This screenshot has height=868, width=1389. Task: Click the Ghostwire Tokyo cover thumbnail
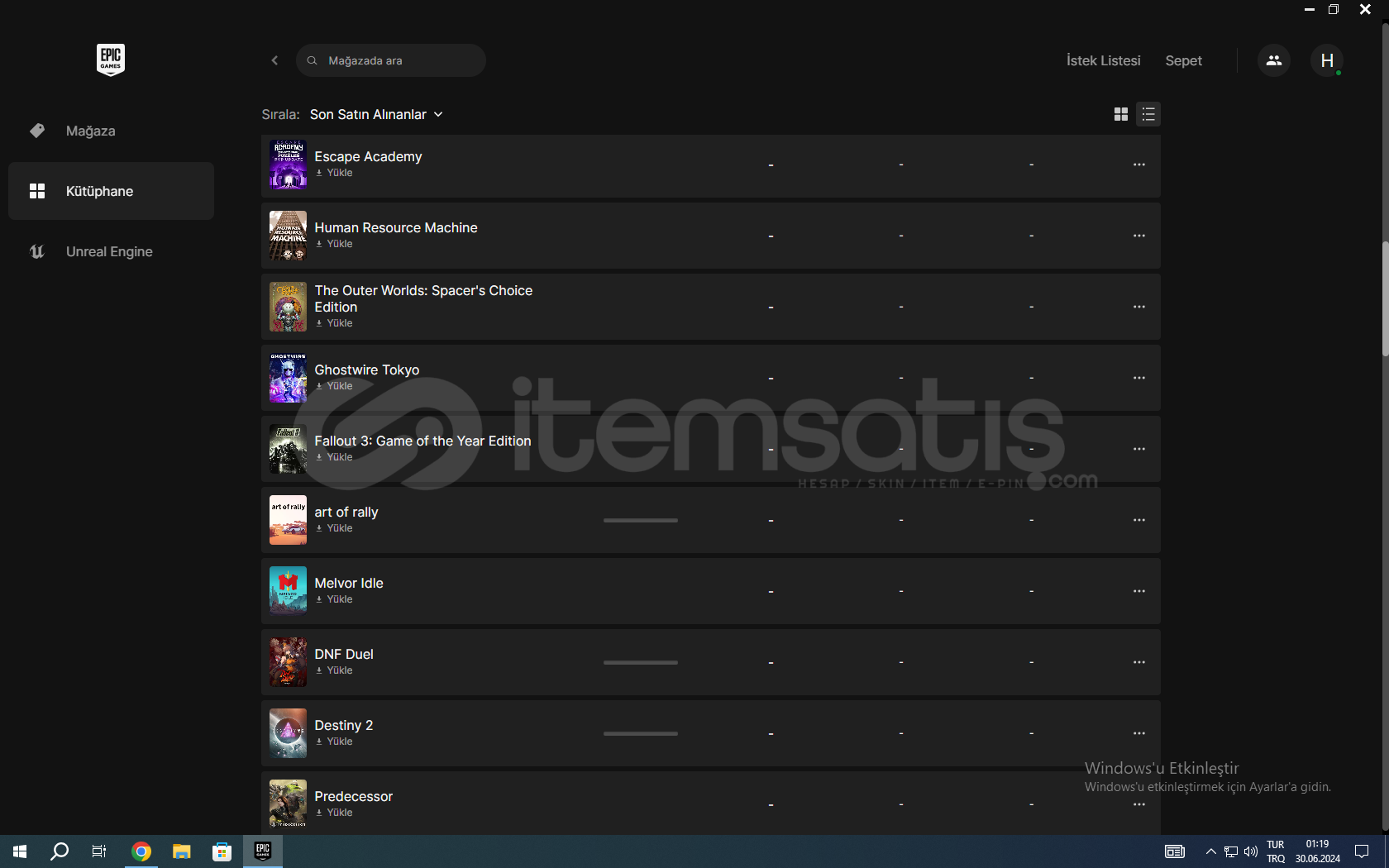point(288,378)
